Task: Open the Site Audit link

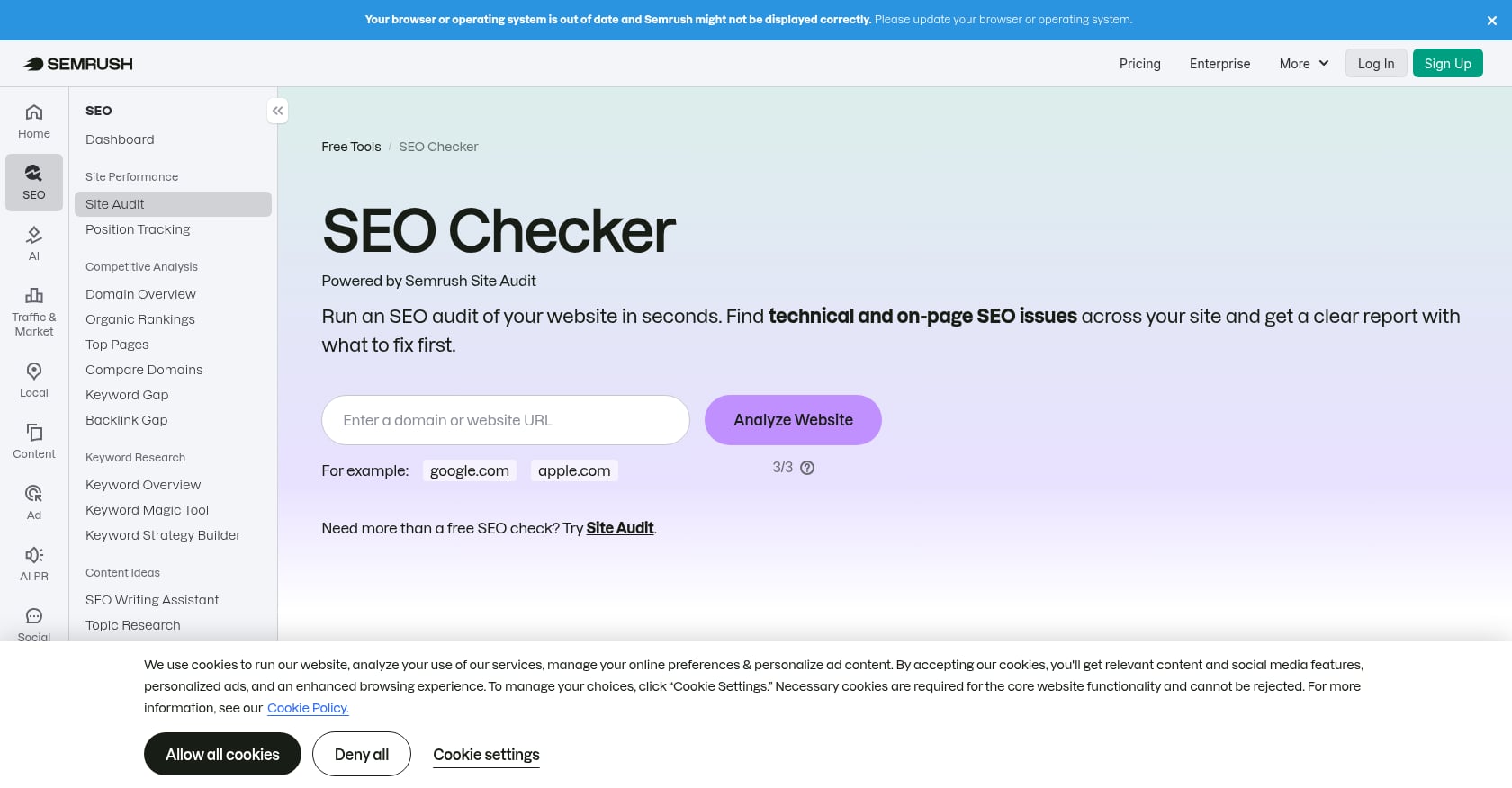Action: 620,528
